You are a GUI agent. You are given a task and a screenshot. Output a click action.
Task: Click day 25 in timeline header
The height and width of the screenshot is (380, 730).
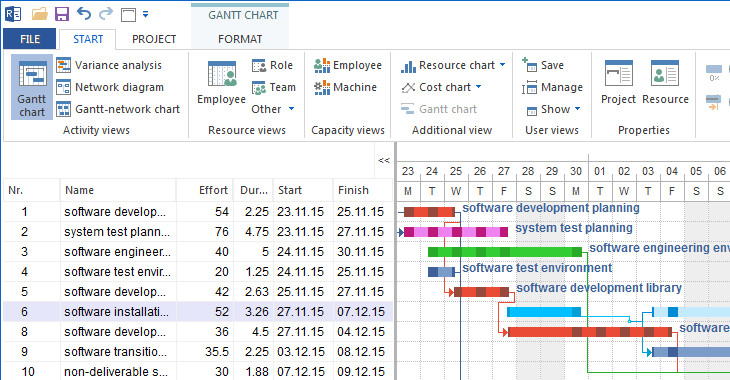click(456, 171)
